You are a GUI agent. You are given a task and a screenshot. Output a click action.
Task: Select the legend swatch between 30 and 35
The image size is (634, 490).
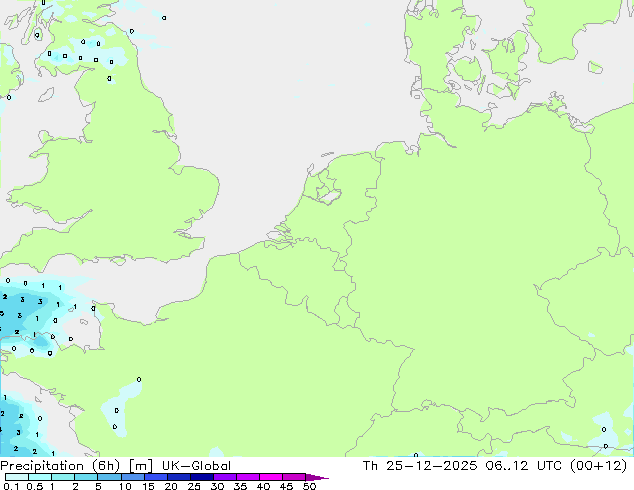229,477
